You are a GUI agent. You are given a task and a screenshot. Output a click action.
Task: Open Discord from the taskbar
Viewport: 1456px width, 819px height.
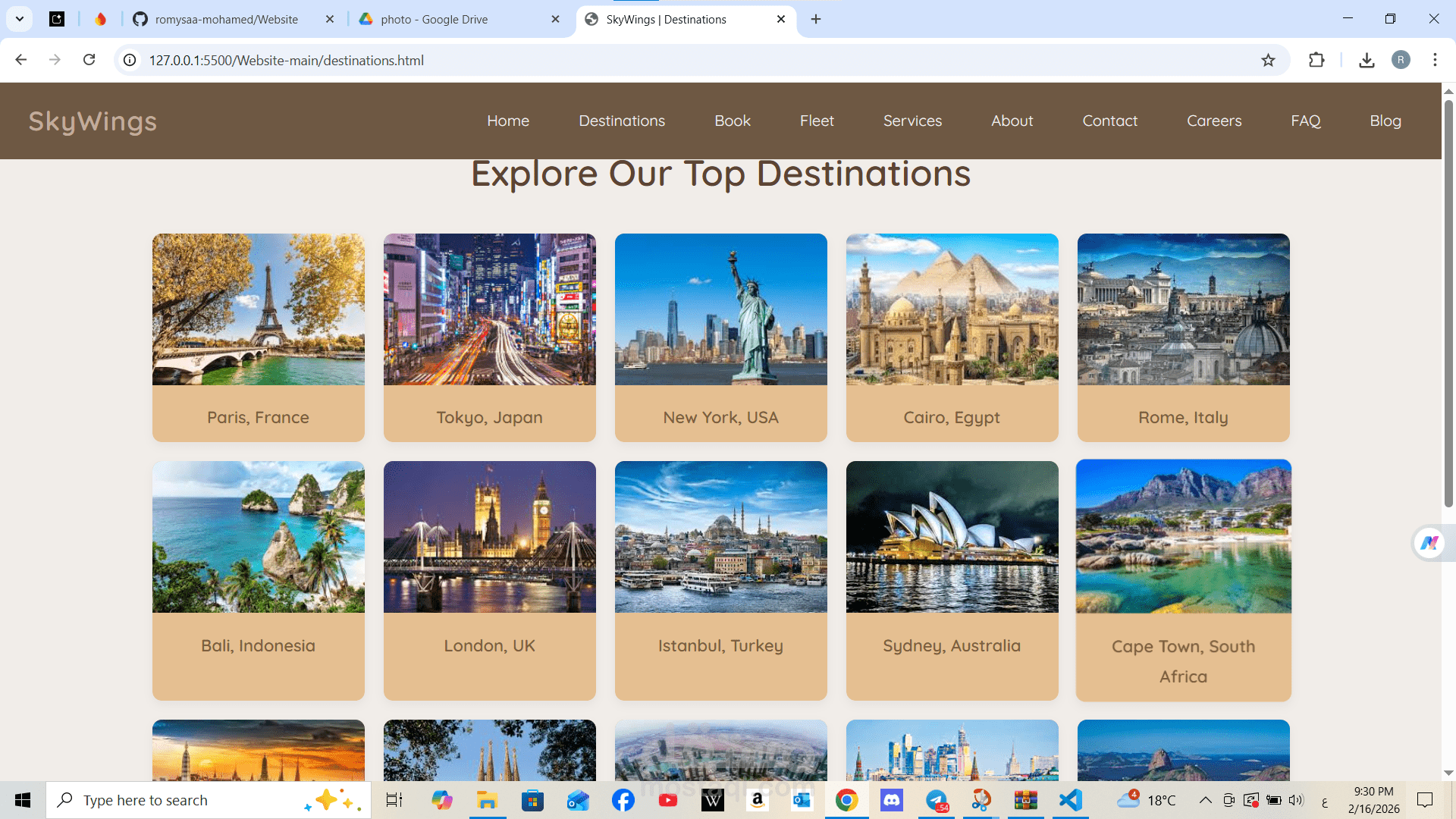click(891, 800)
